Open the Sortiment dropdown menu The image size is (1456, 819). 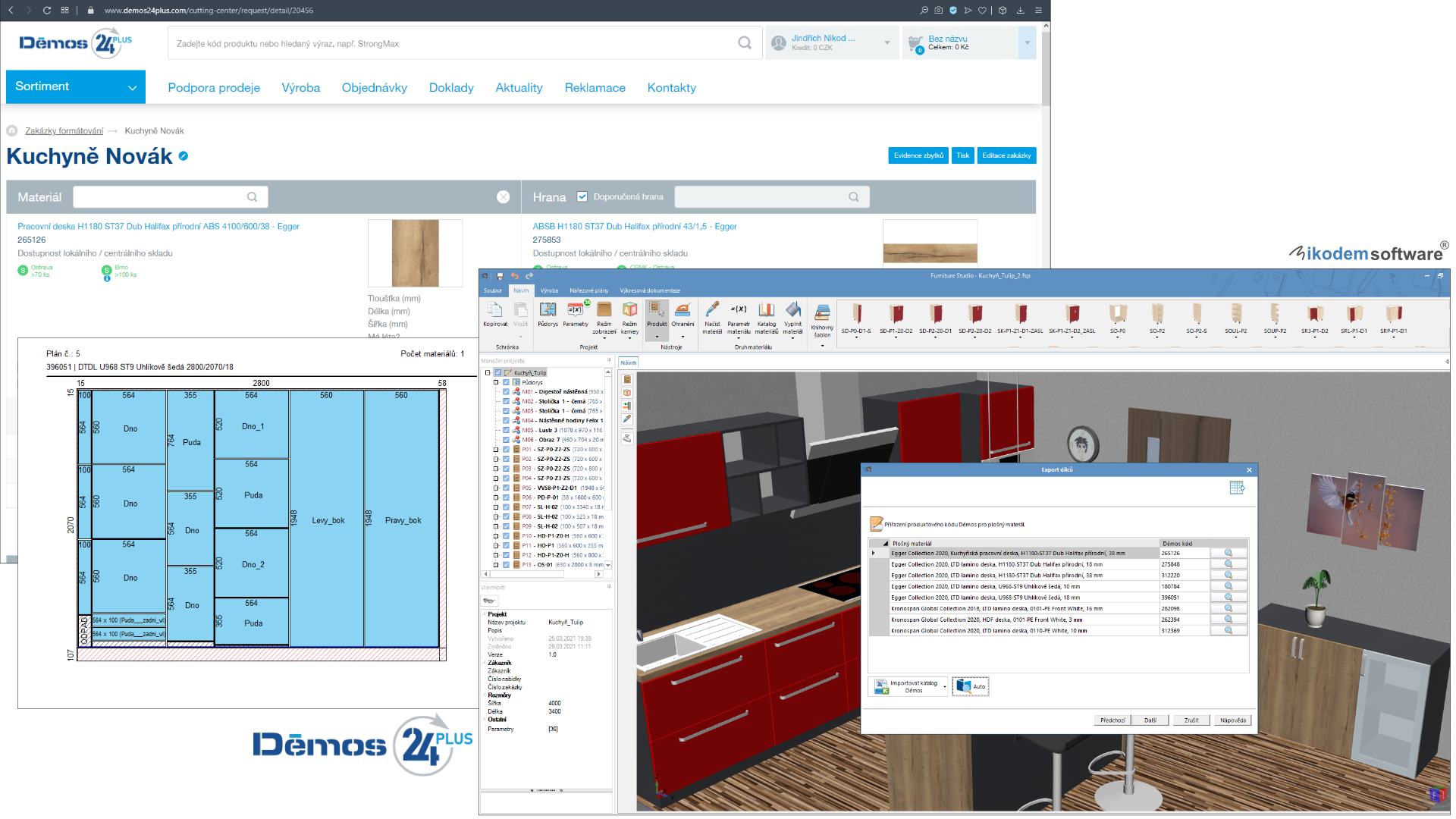click(75, 87)
